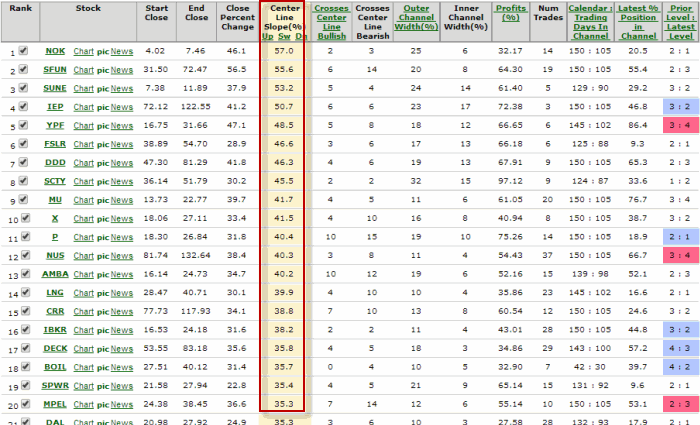This screenshot has width=700, height=425.
Task: Select the red 3 : 4 level cell for YPF
Action: 680,125
